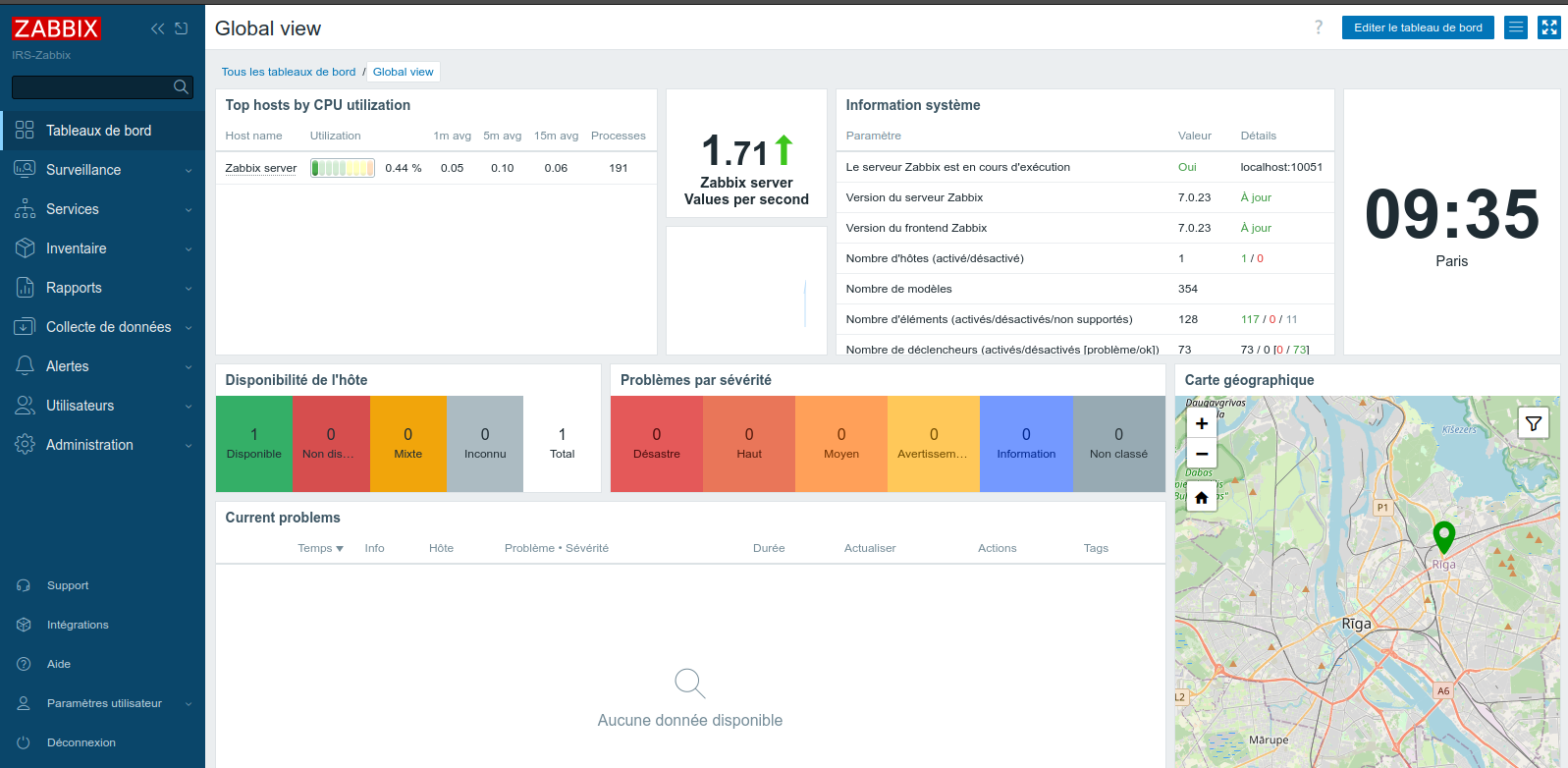
Task: Click the Collecte de données download icon
Action: tap(25, 327)
